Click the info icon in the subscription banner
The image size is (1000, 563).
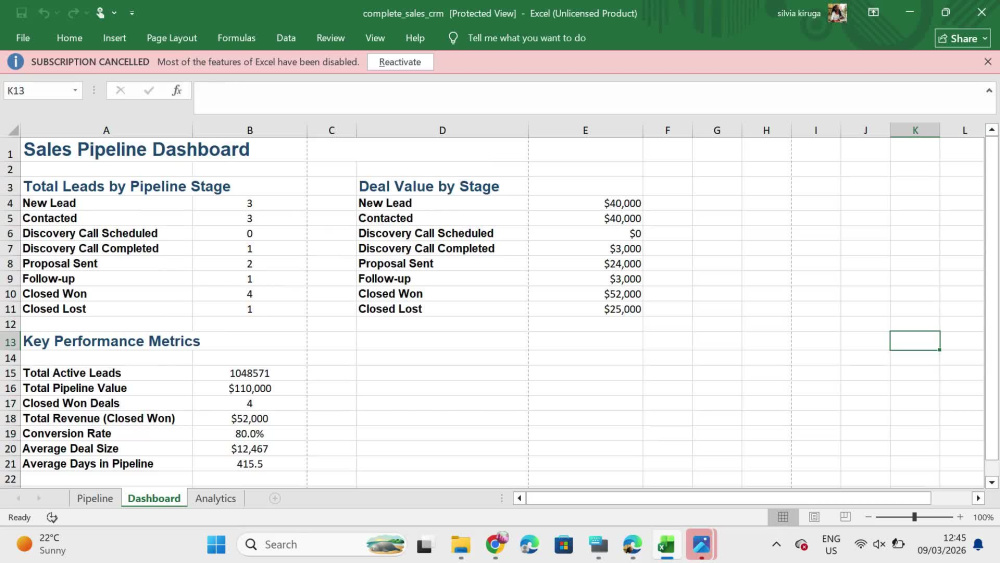15,62
